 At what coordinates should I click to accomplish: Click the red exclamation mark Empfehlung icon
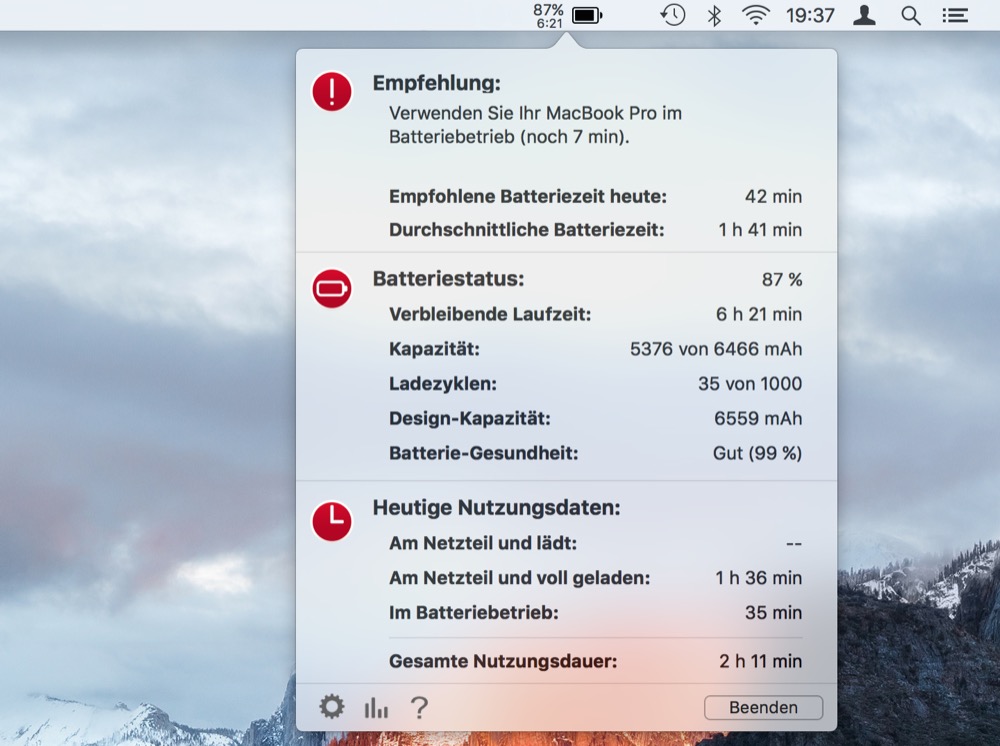point(332,92)
